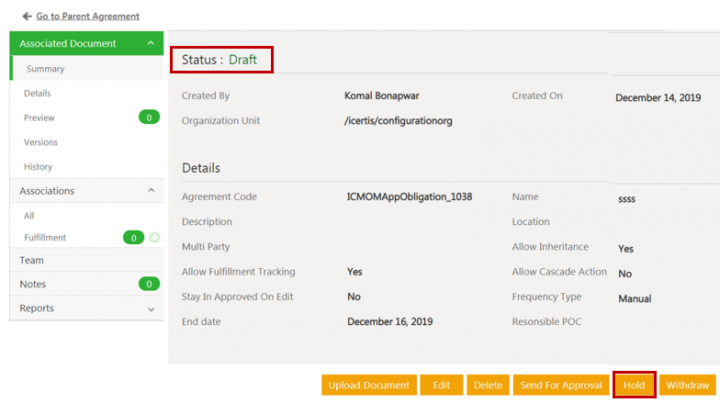Viewport: 720px width, 403px height.
Task: Open the Details sidebar item
Action: 38,93
